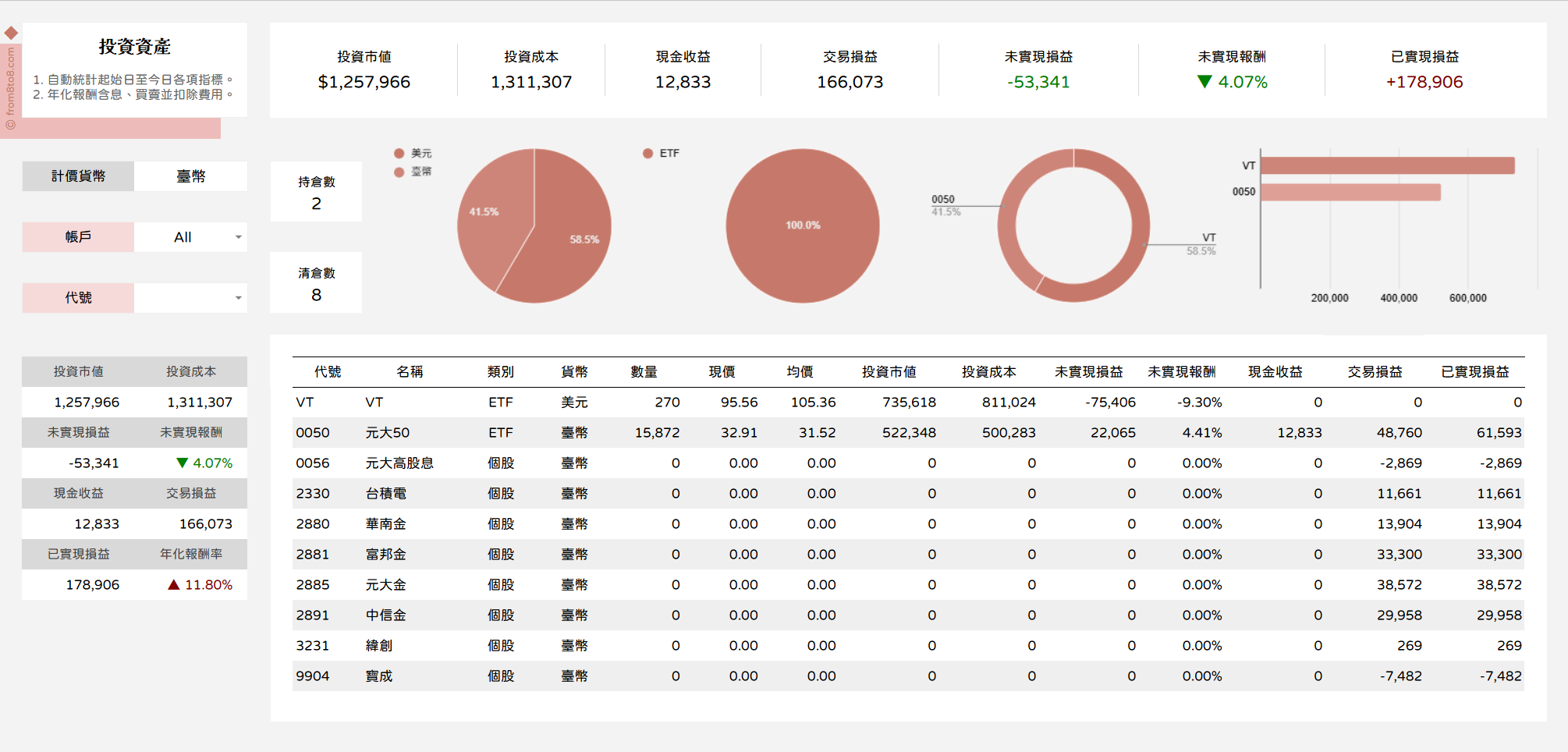Click green down triangle in left summary panel
This screenshot has width=1568, height=752.
click(x=182, y=463)
